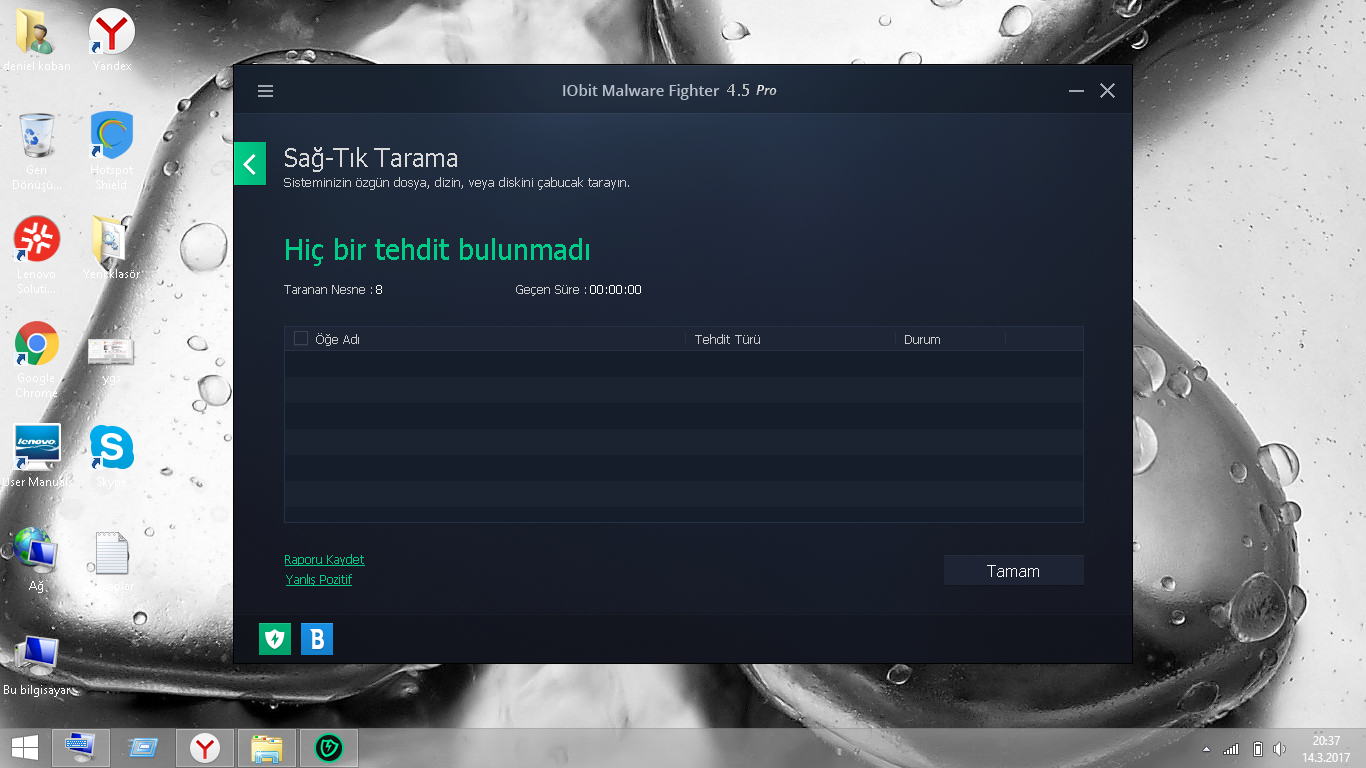Click the battery tray icon

pos(1258,749)
